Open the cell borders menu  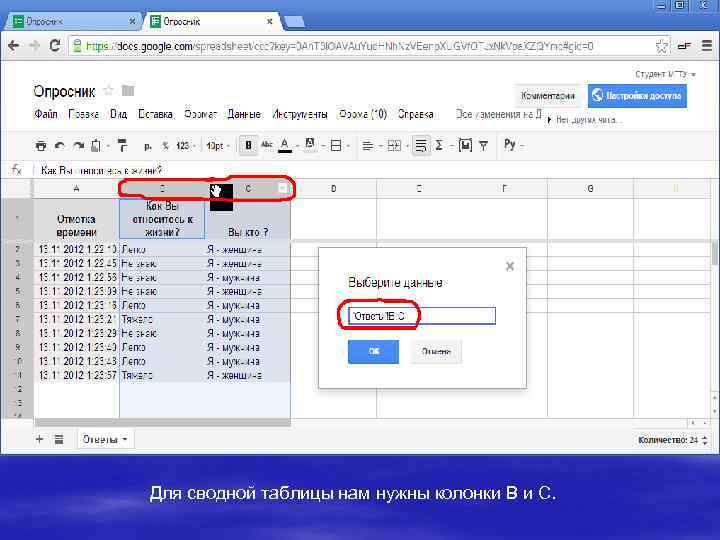click(x=336, y=146)
